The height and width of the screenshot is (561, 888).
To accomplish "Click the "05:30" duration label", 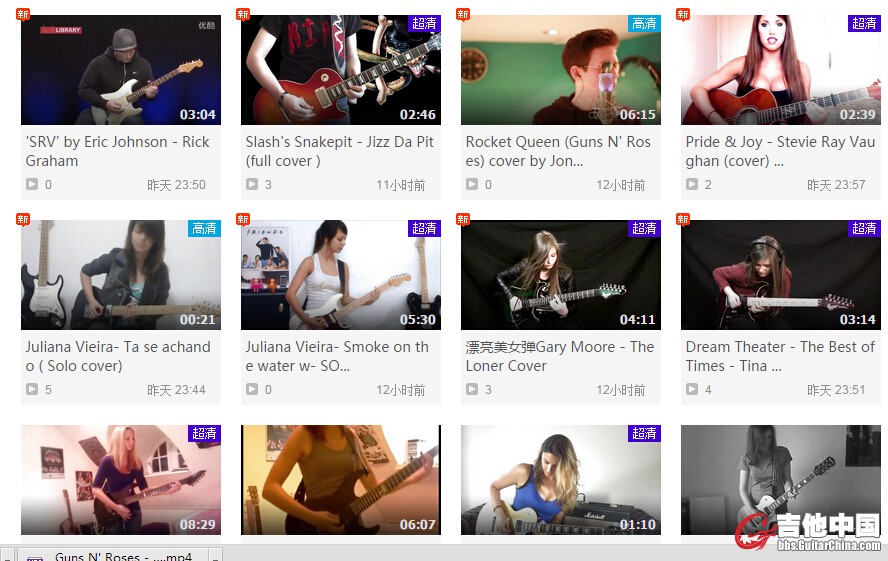I will (418, 319).
